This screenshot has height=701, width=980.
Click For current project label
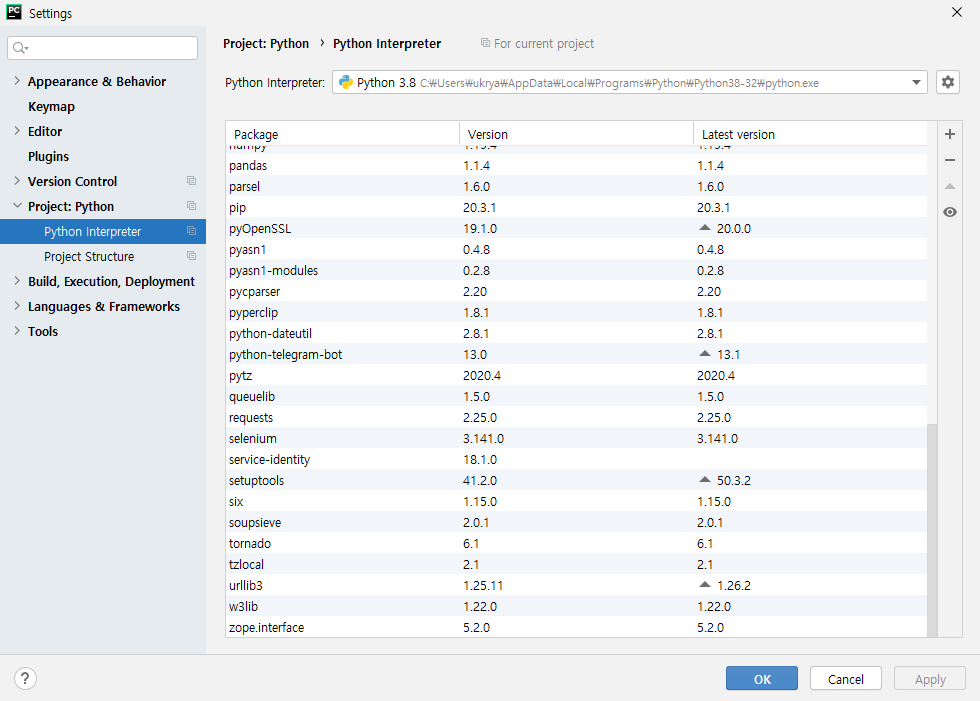(544, 43)
